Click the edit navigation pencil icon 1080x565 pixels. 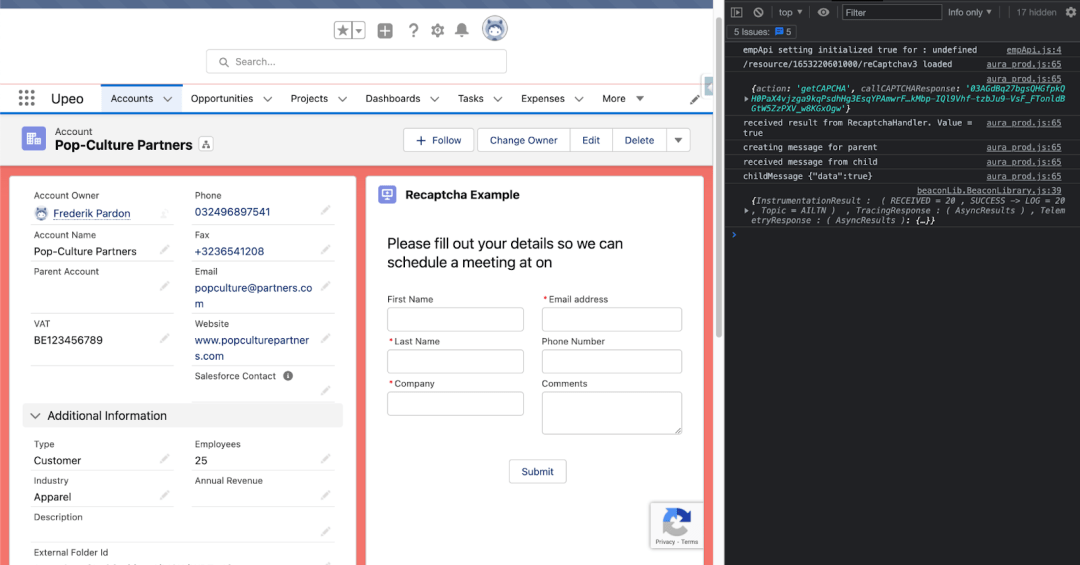tap(694, 99)
